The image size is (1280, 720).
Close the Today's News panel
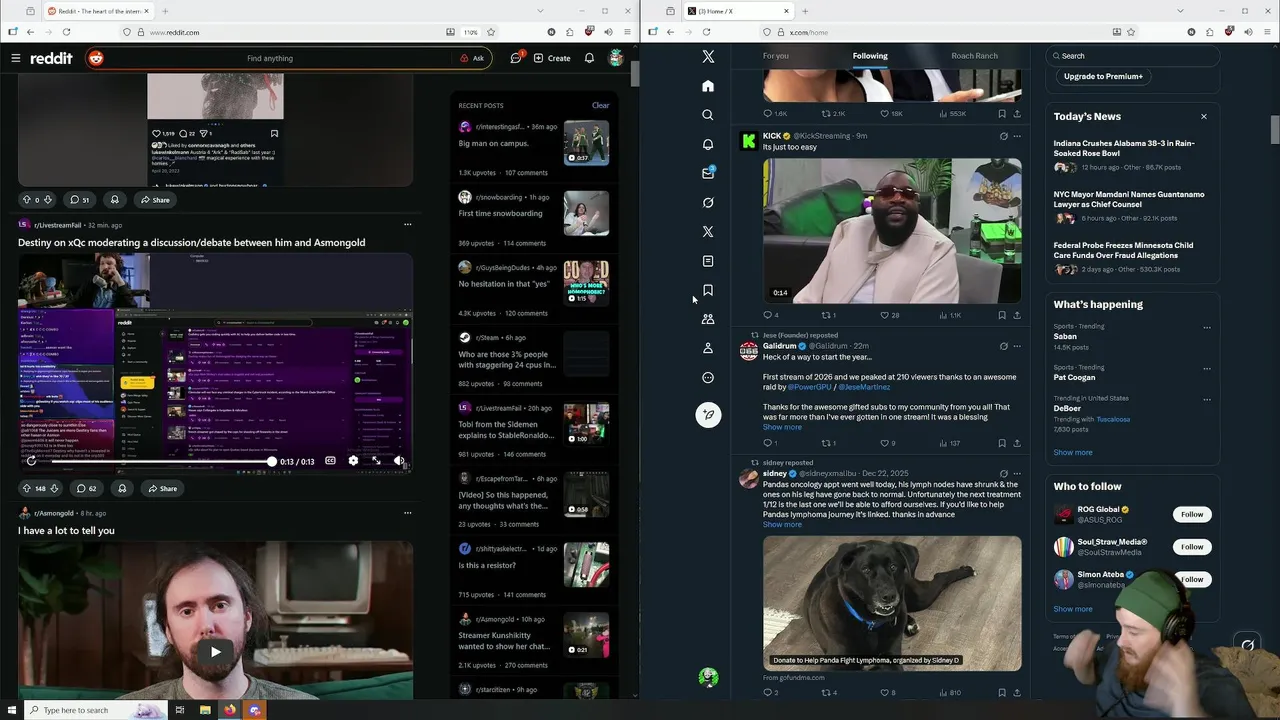[x=1204, y=117]
